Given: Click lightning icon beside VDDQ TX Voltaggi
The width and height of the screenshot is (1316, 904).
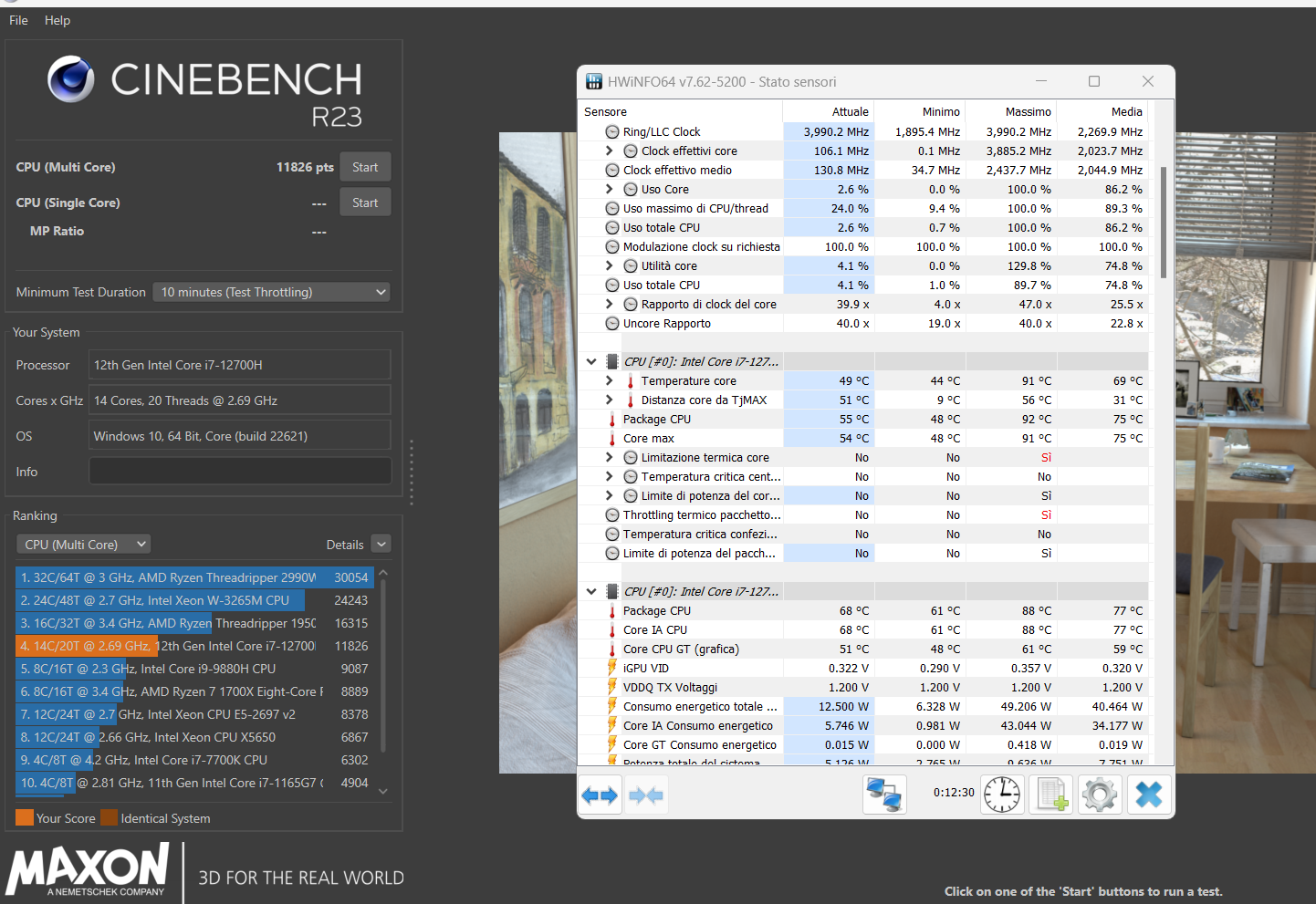Looking at the screenshot, I should point(612,687).
